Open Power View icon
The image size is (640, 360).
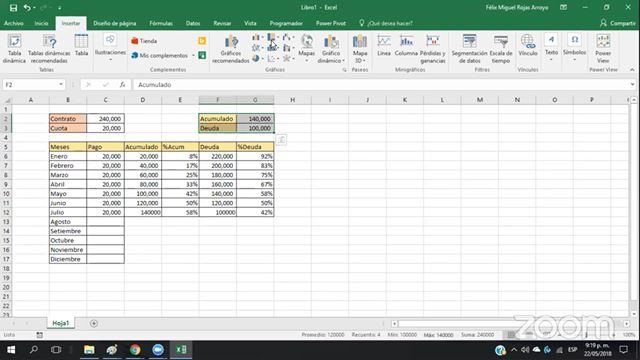[x=603, y=49]
